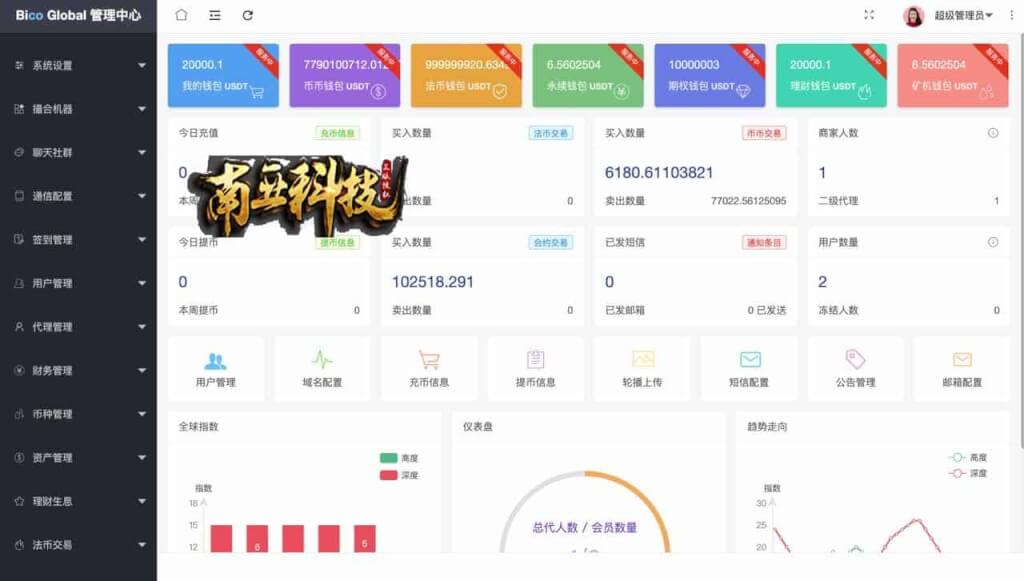Image resolution: width=1024 pixels, height=581 pixels.
Task: Open 币种管理 menu label
Action: (52, 414)
